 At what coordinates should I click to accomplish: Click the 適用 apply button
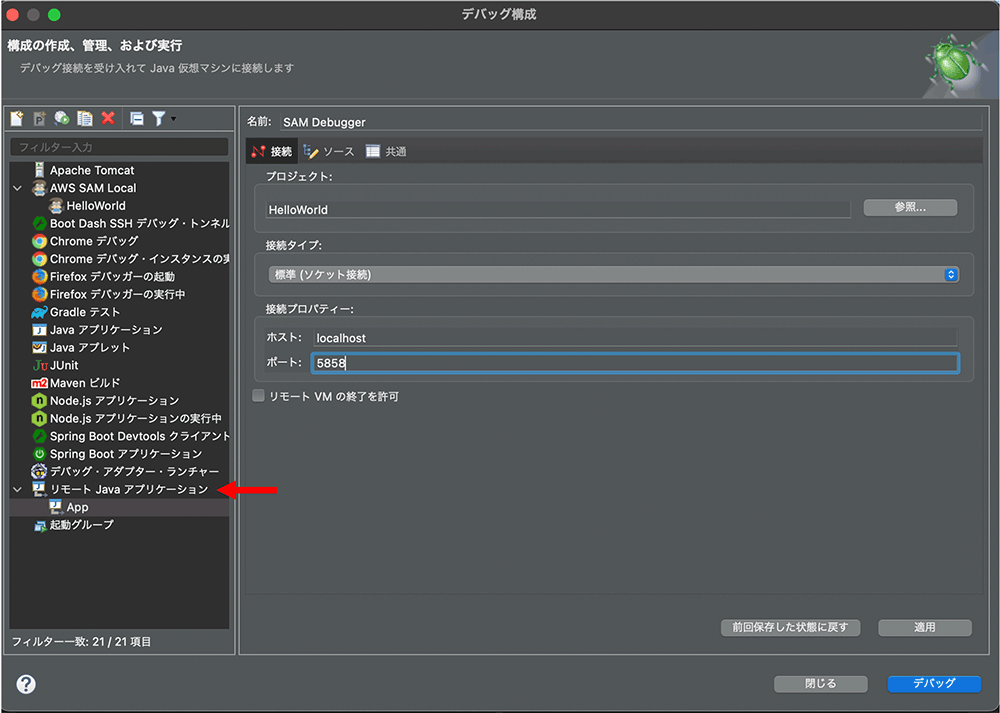click(x=924, y=627)
